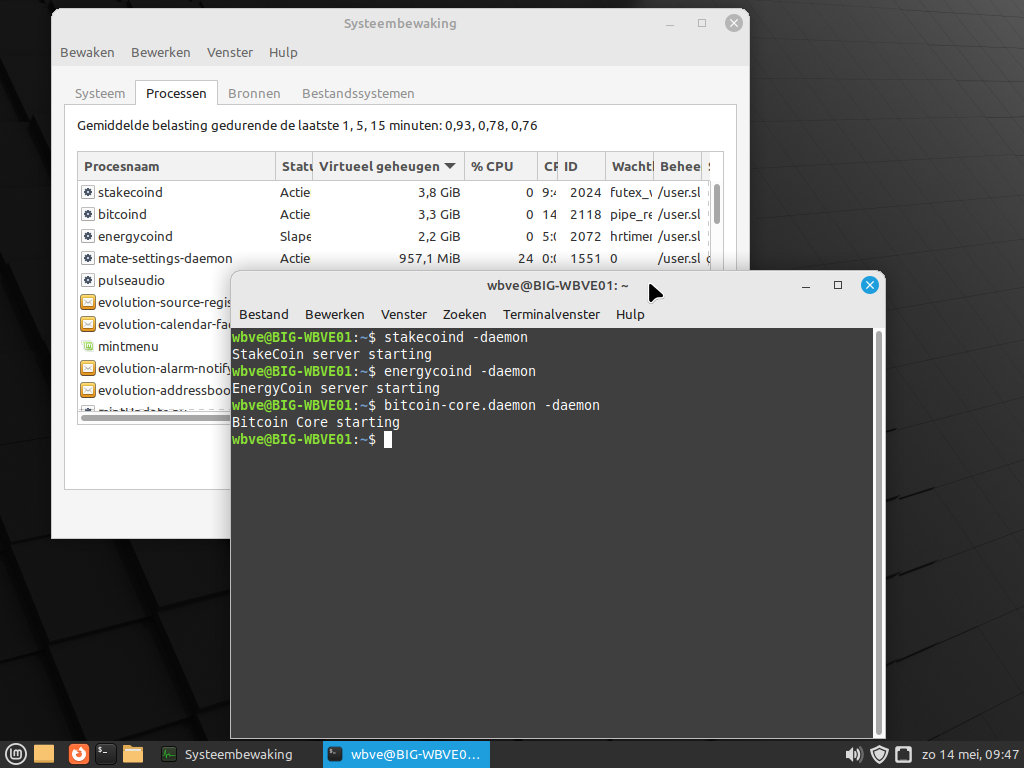Sort processes by the Wachtkanaal column header
The height and width of the screenshot is (768, 1024).
click(x=630, y=167)
